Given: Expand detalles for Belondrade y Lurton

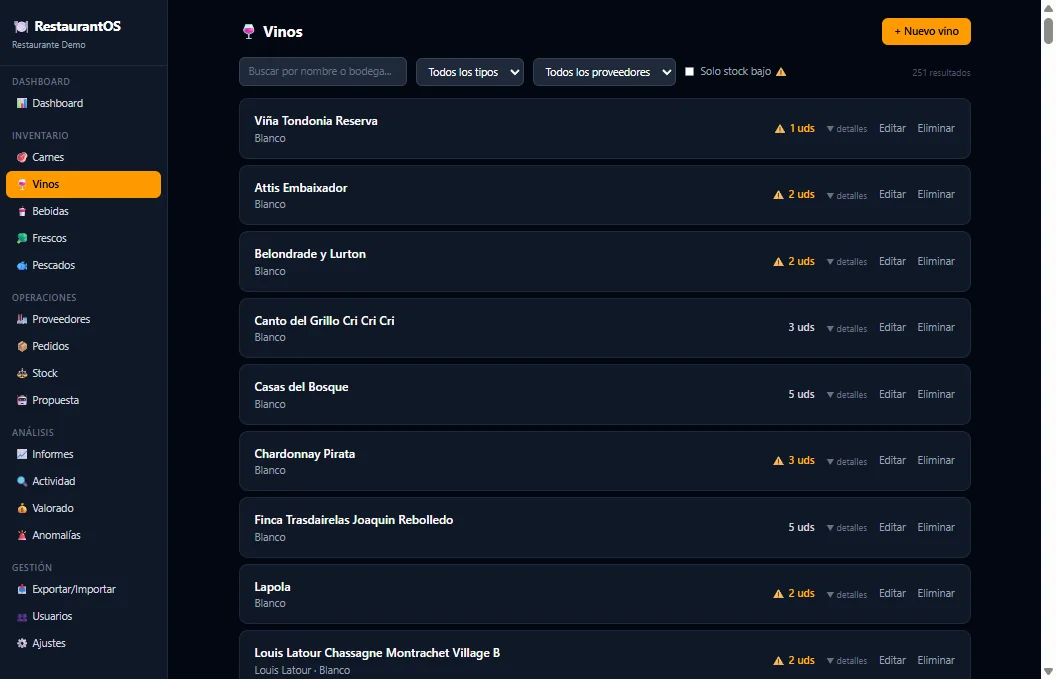Looking at the screenshot, I should click(x=847, y=261).
